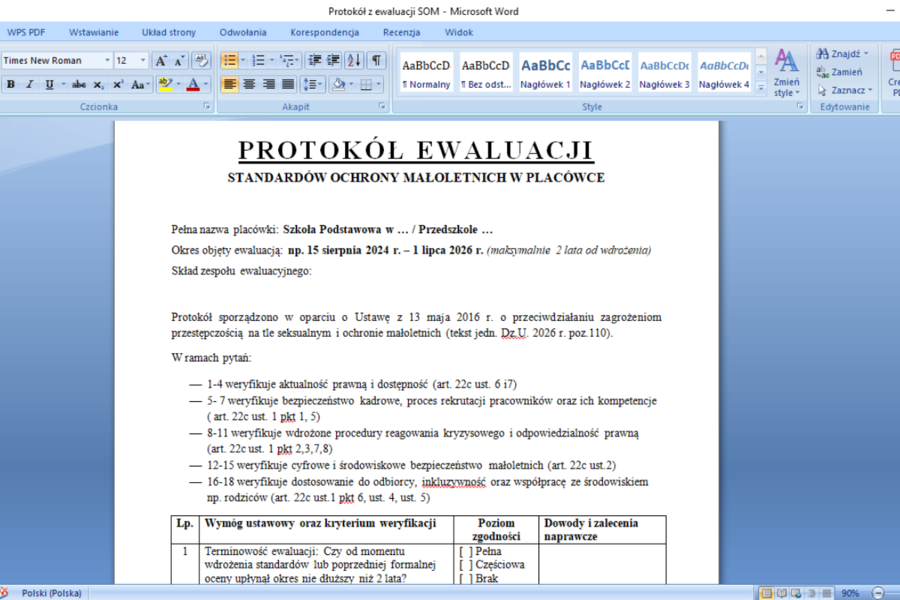This screenshot has height=600, width=900.
Task: Open the Recenzja tab
Action: [402, 32]
